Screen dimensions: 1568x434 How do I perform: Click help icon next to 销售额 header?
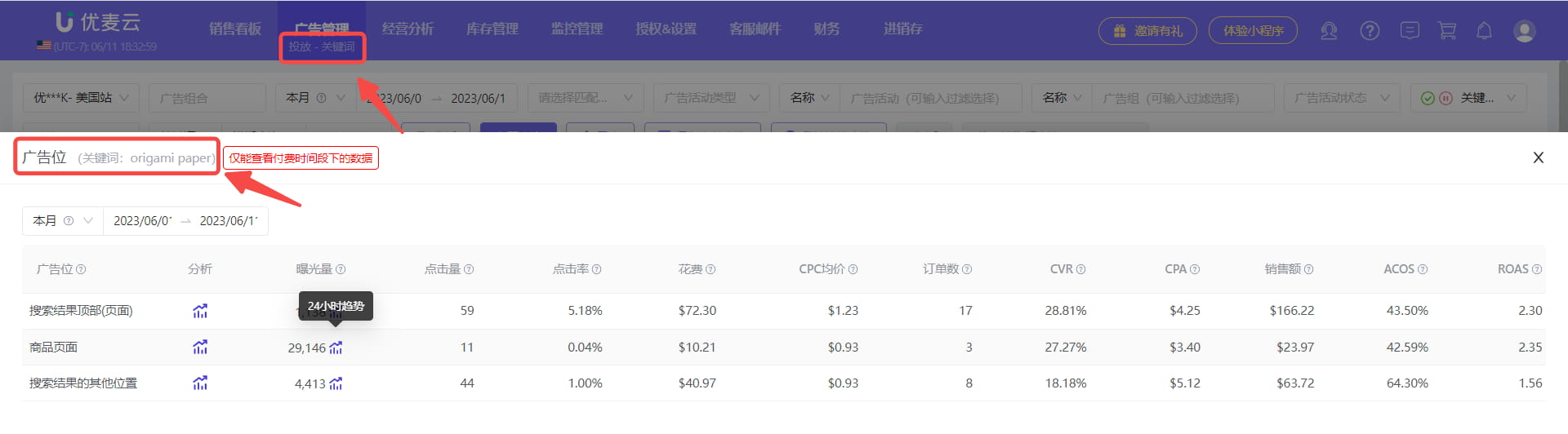pos(1308,269)
